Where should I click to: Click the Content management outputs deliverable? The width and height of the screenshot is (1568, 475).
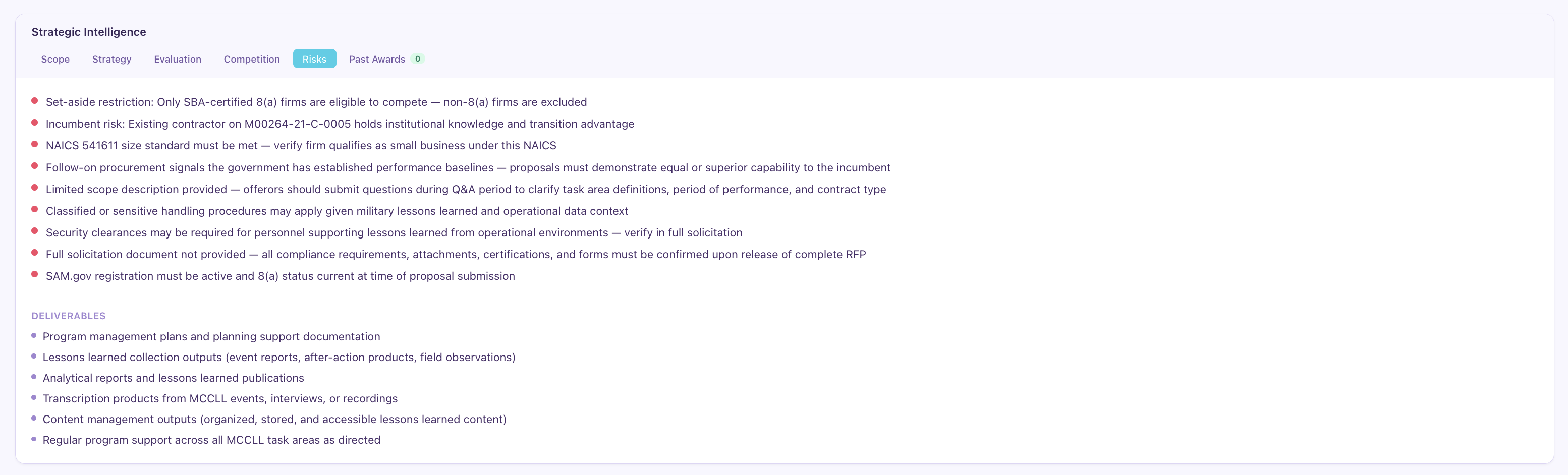pos(274,419)
